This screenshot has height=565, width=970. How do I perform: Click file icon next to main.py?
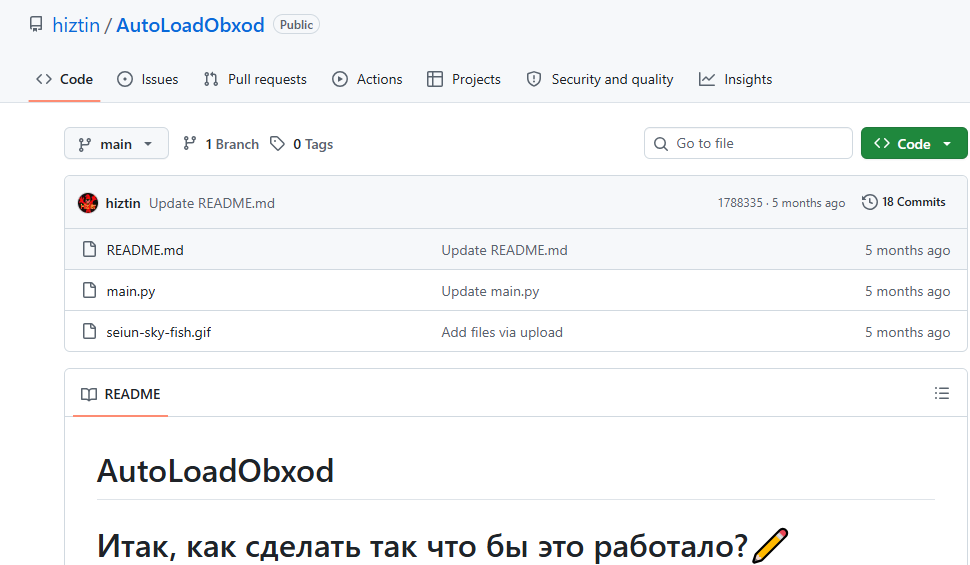[x=90, y=290]
